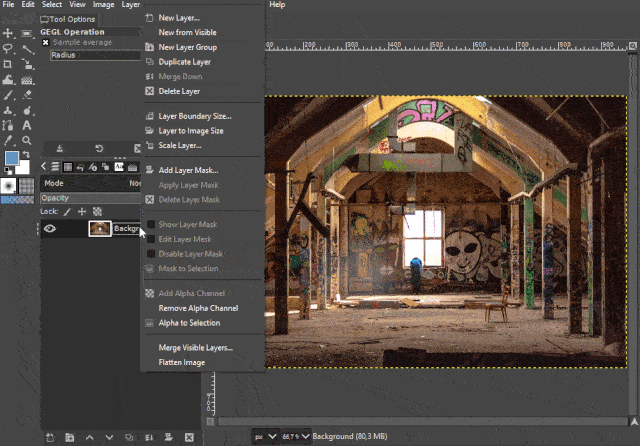Choose Duplicate Layer
640x446 pixels.
click(202, 62)
